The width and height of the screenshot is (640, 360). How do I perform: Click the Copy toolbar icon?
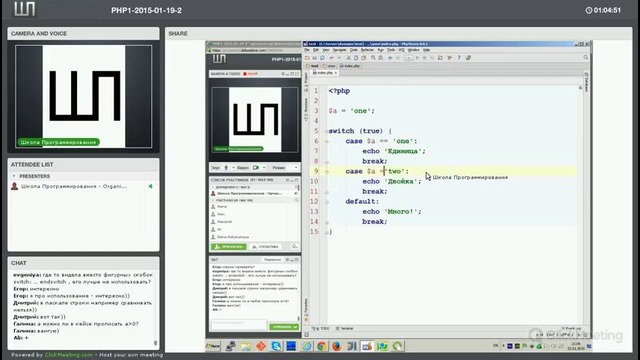356,58
